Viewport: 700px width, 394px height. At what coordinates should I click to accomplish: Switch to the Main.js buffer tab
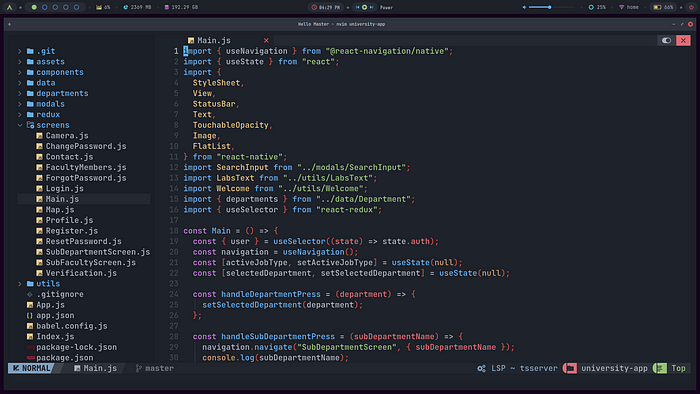pos(229,41)
